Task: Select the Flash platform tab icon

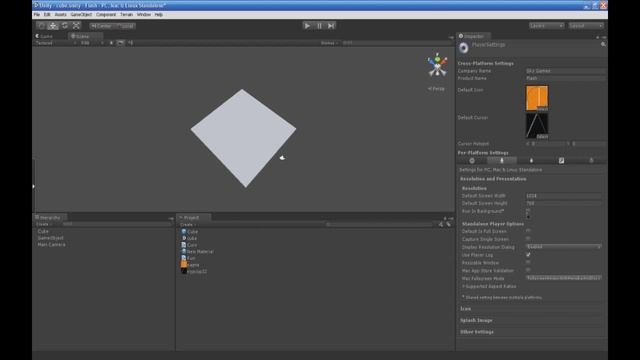Action: pyautogui.click(x=591, y=161)
